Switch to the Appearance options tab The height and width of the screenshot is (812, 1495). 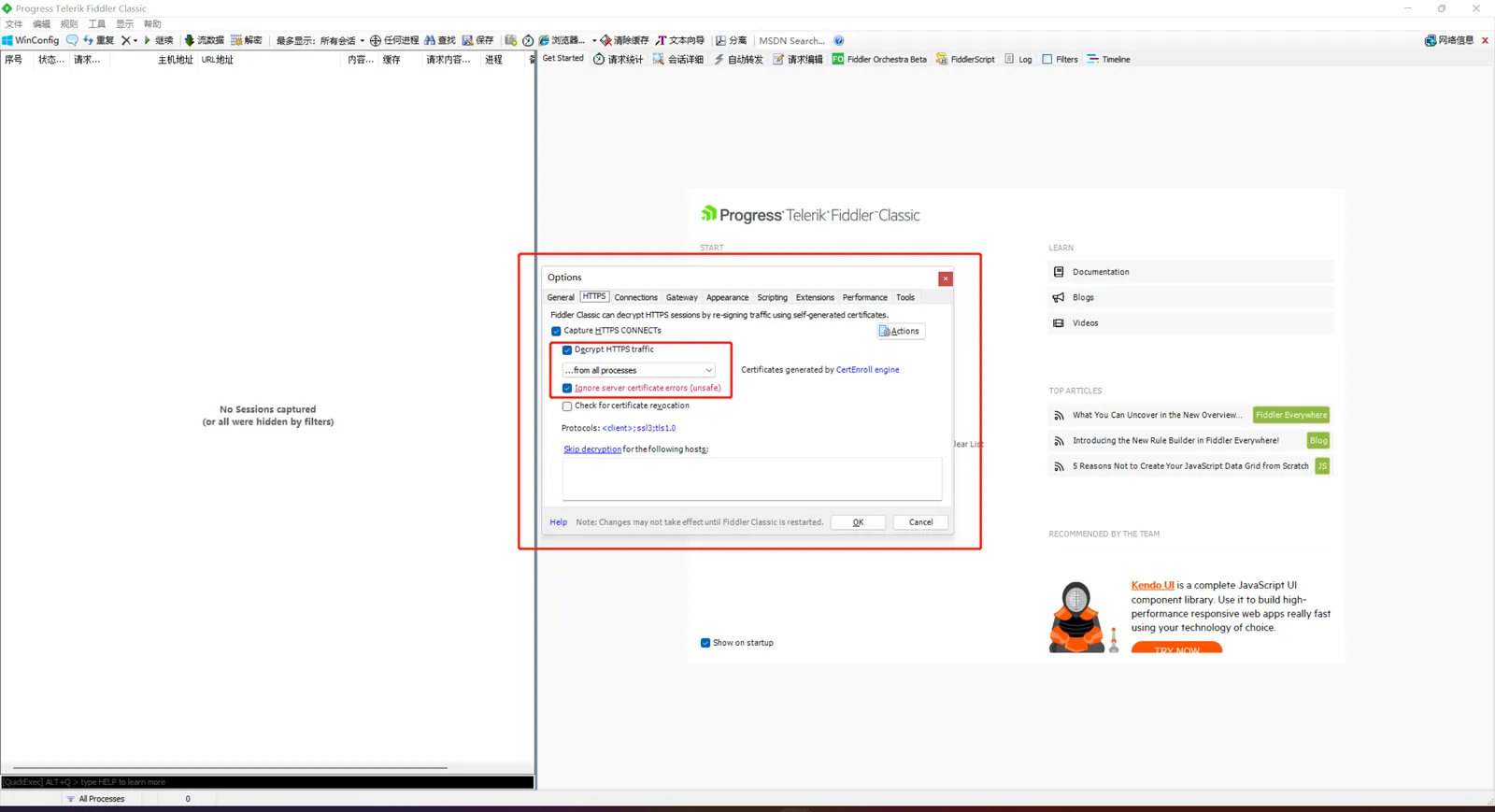point(727,297)
